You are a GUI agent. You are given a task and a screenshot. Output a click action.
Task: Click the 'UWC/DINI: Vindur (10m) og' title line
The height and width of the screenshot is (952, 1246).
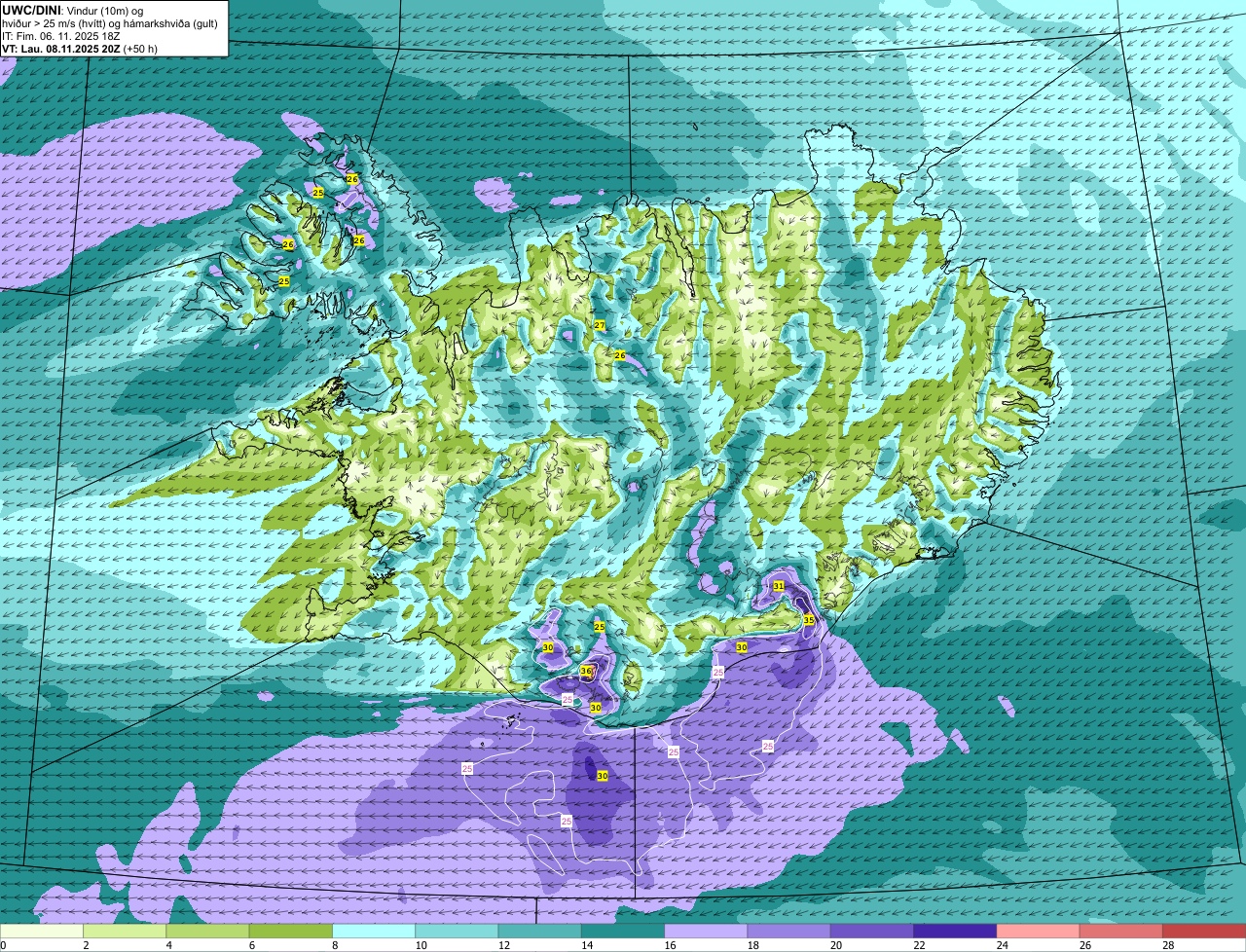(x=72, y=10)
